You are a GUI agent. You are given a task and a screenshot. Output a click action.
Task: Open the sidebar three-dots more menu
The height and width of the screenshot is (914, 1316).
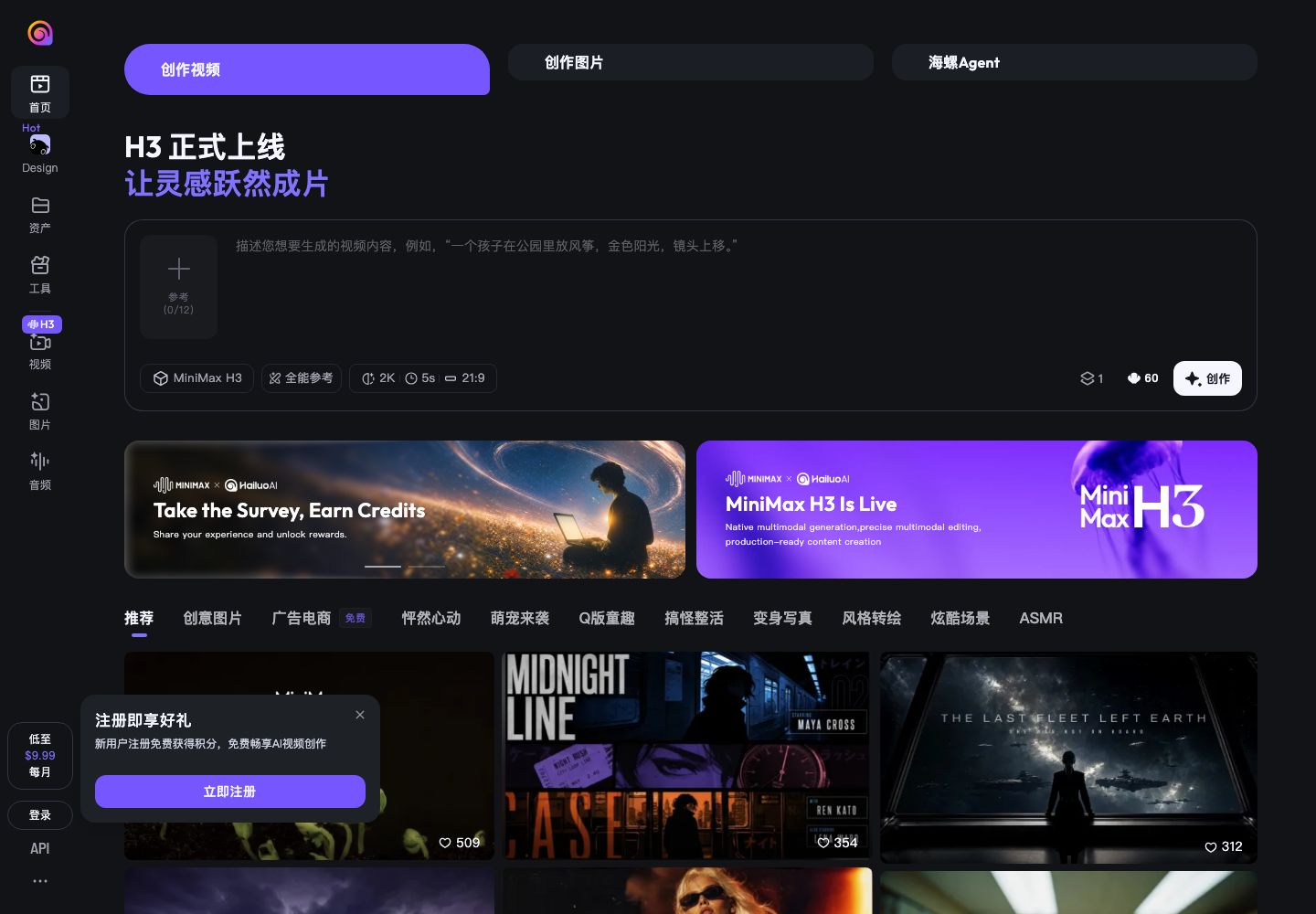click(x=40, y=881)
